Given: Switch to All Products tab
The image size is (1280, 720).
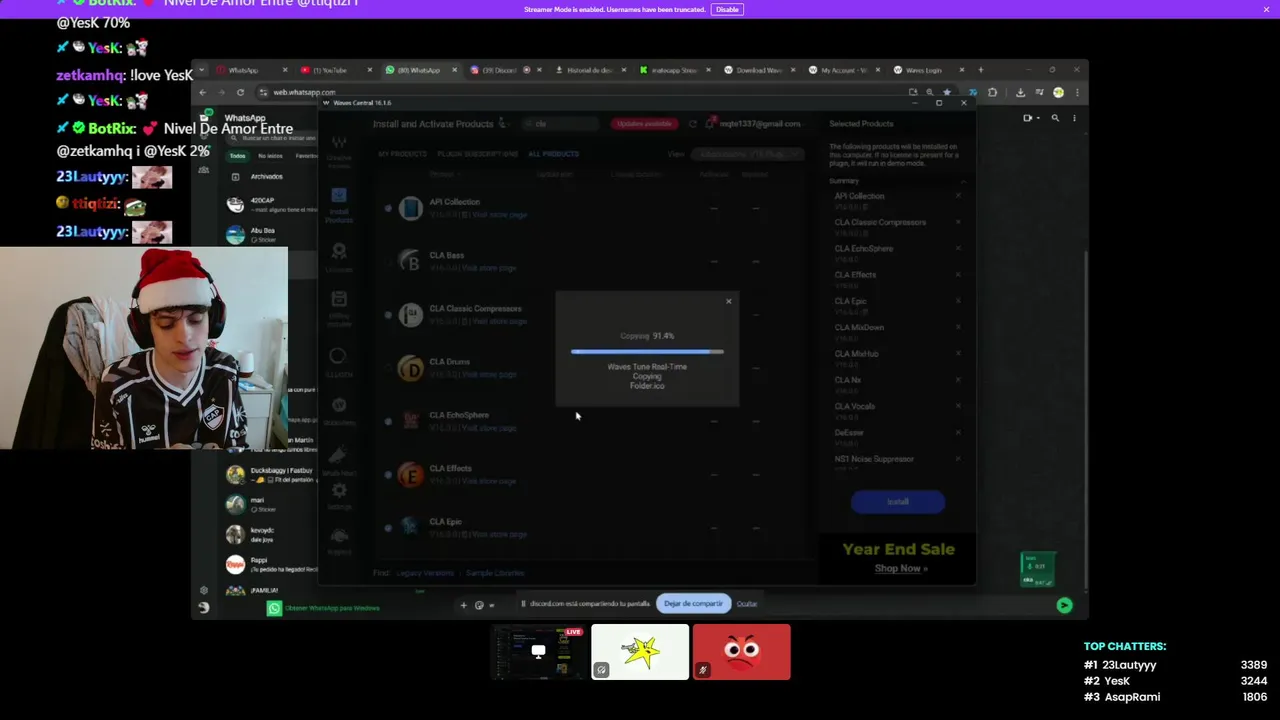Looking at the screenshot, I should pos(553,154).
